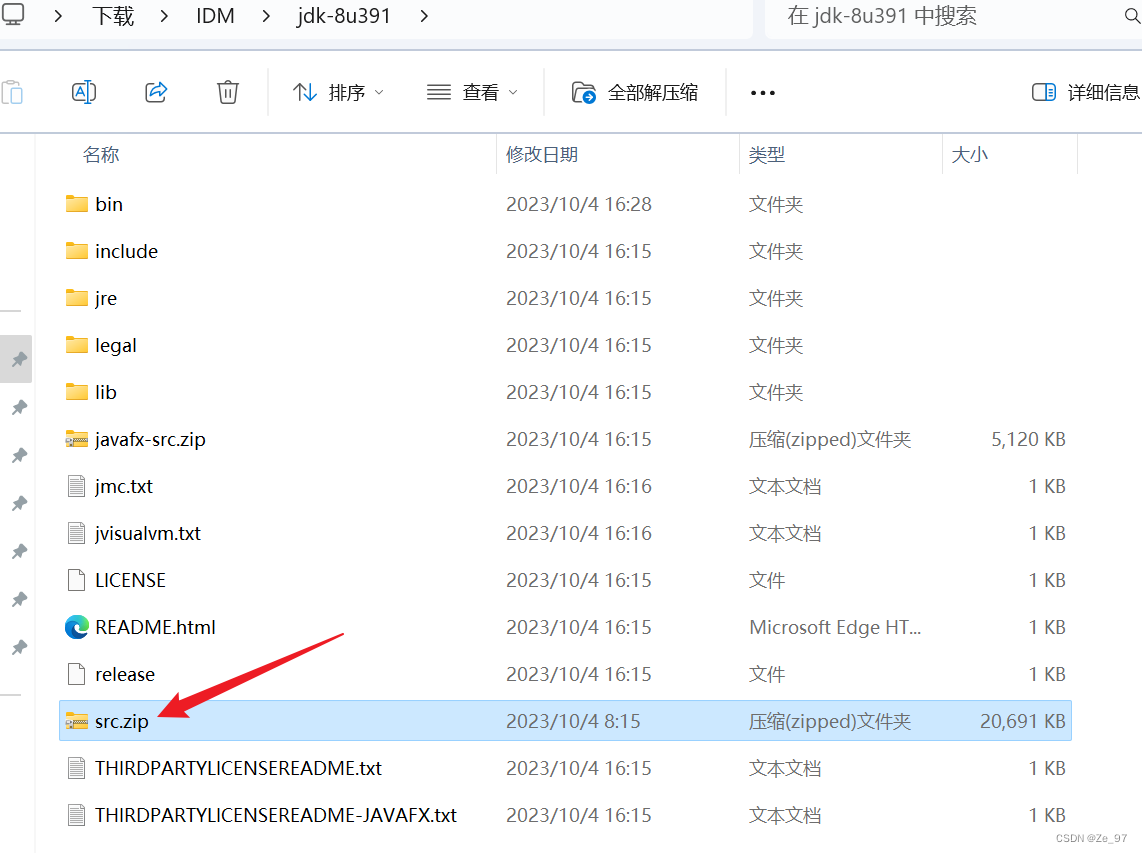Click the '20,691 KB' size value
The image size is (1142, 853).
[1023, 721]
